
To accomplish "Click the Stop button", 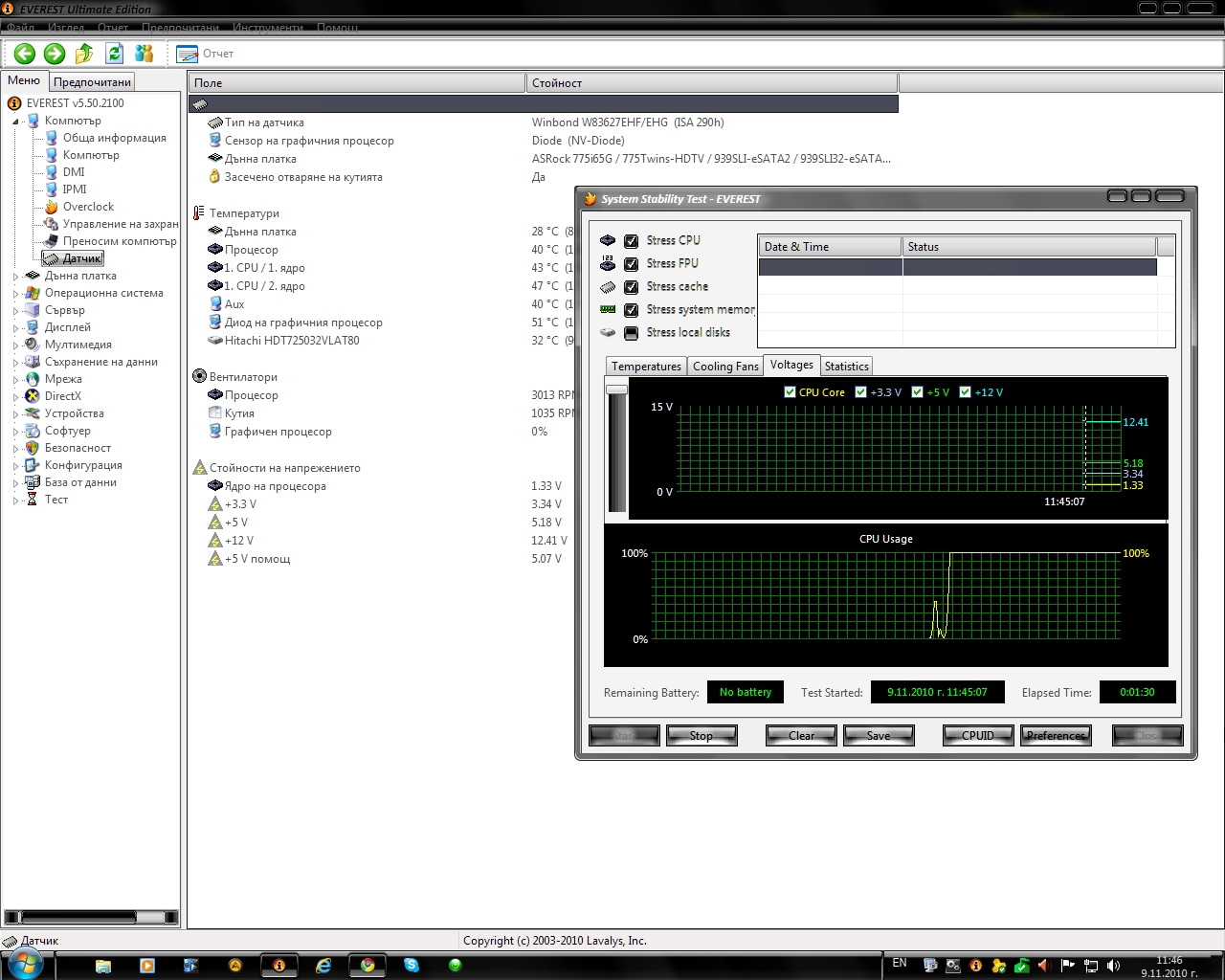I will pos(701,735).
